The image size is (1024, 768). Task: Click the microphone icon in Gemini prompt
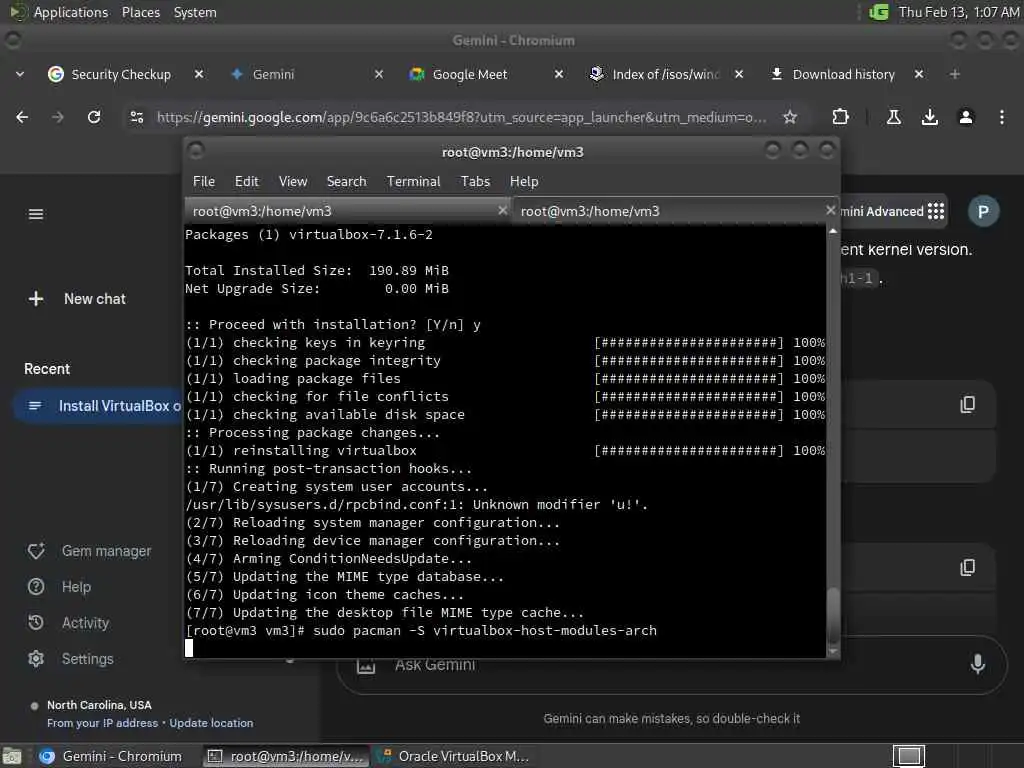pyautogui.click(x=978, y=664)
